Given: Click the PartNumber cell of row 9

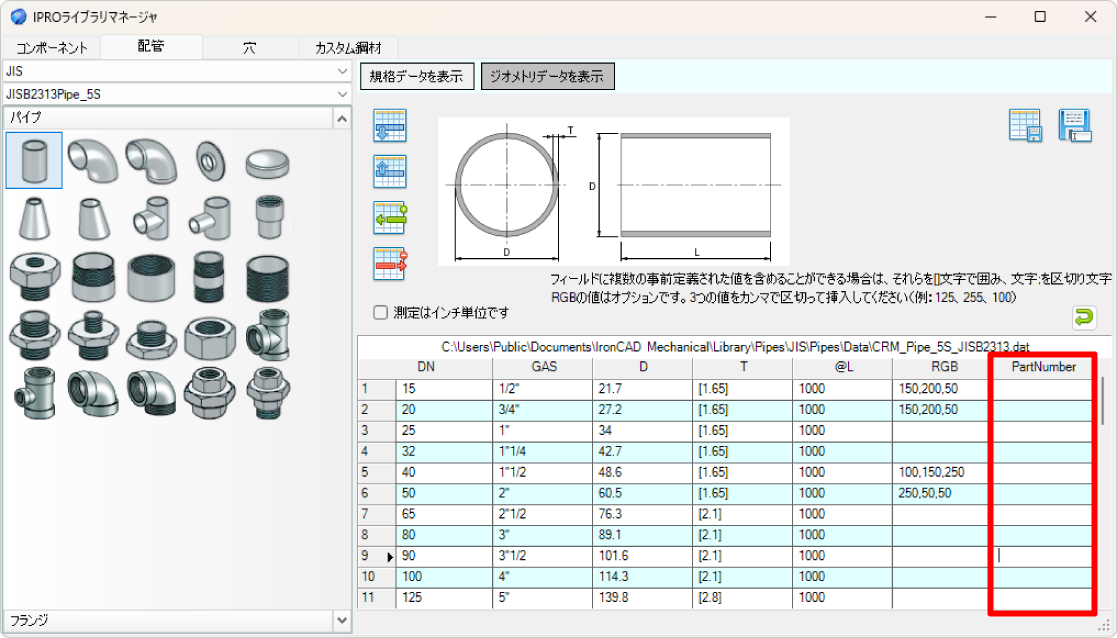Looking at the screenshot, I should pos(1040,555).
